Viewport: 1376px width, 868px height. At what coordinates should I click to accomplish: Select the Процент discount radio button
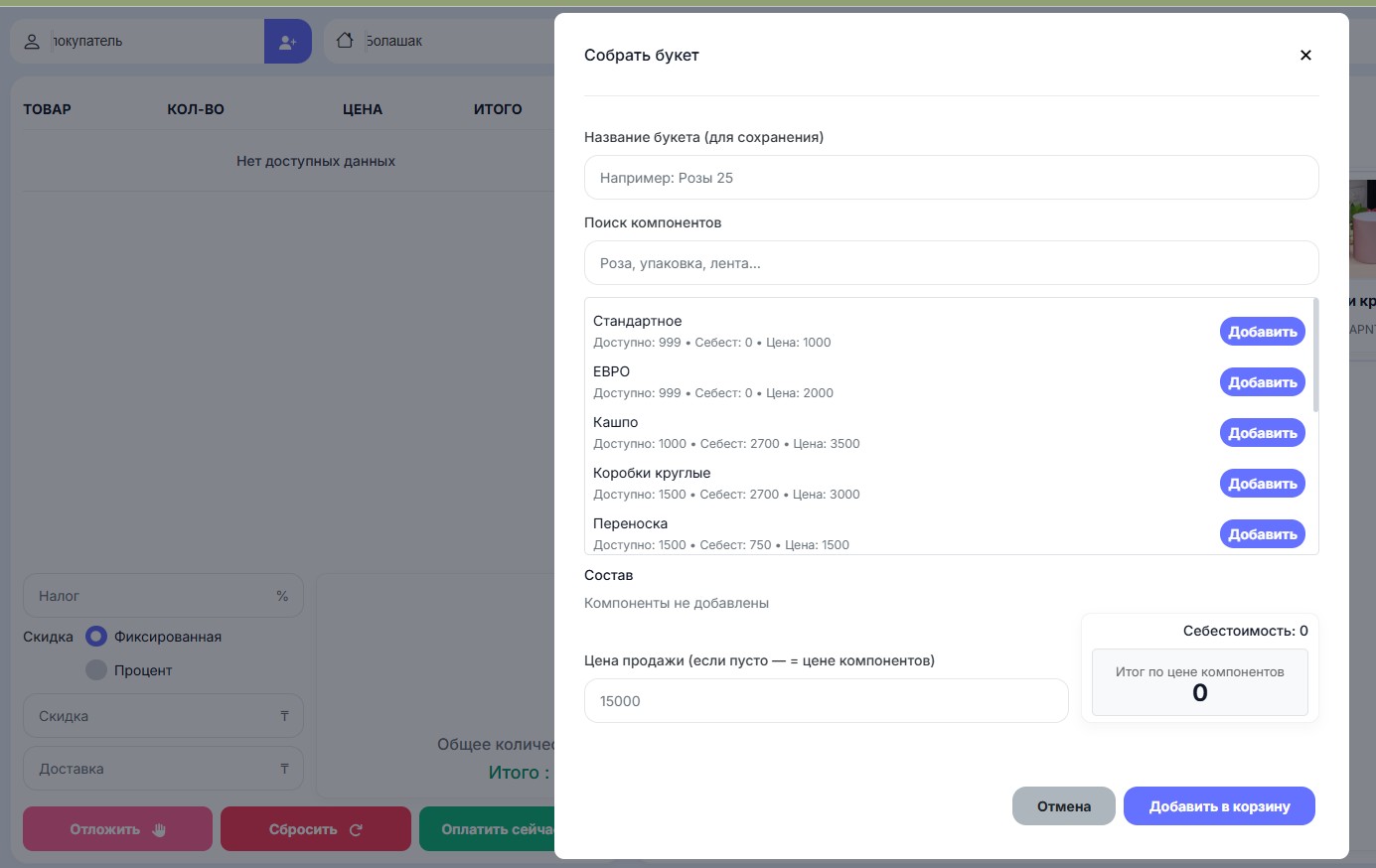click(x=96, y=670)
